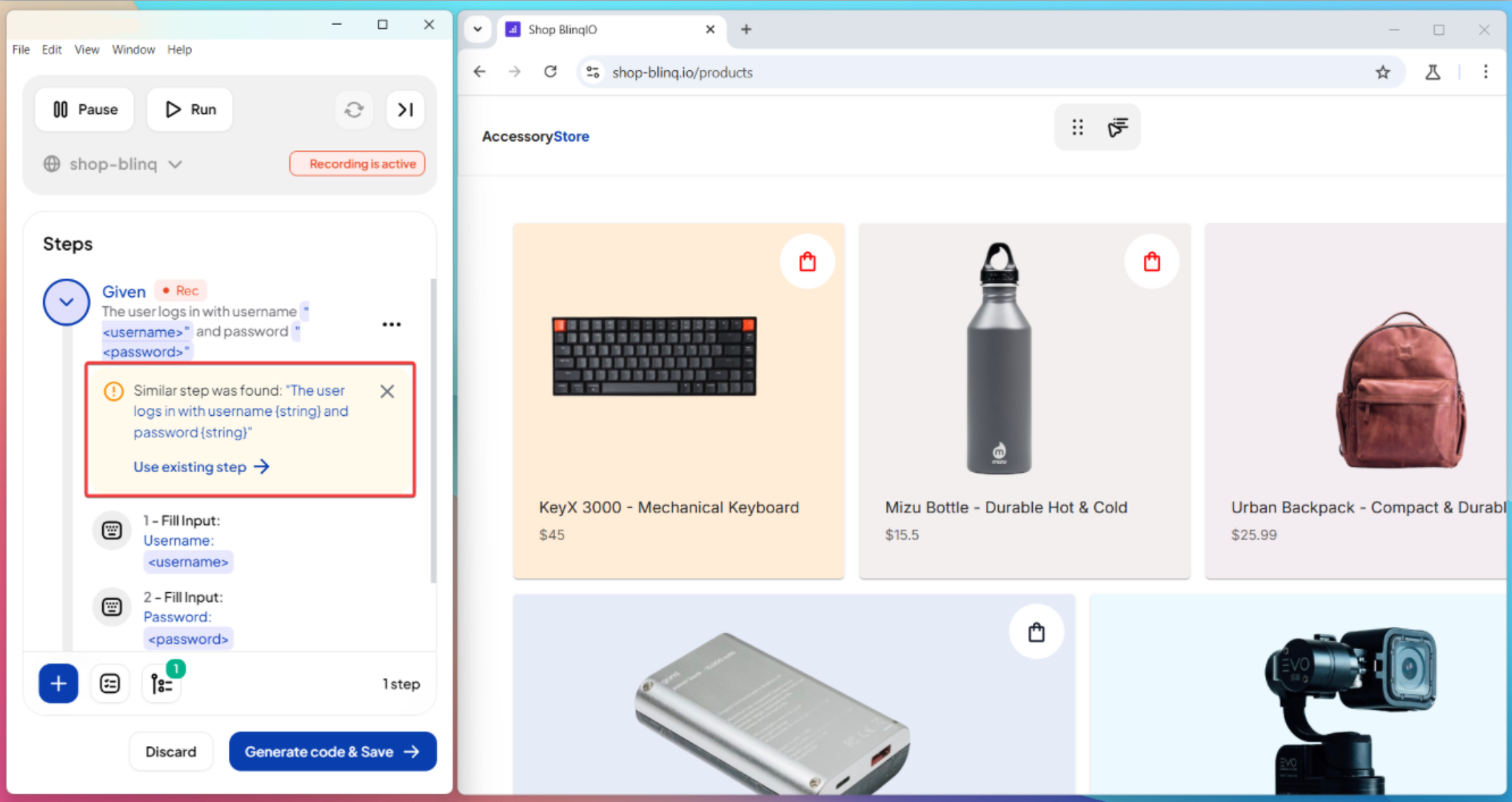Click the refresh sync icon in recorder
The image size is (1512, 802).
(x=354, y=110)
